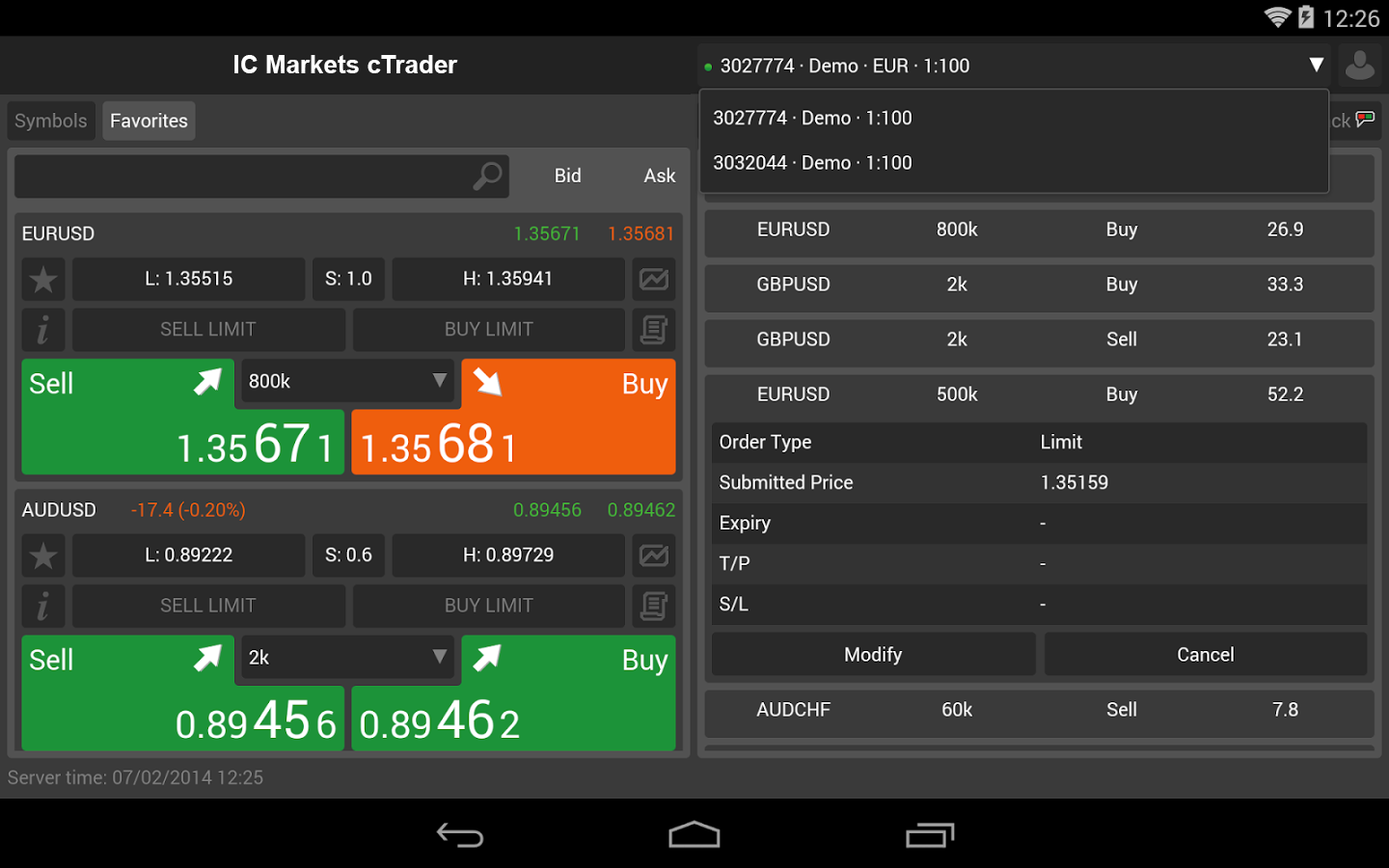Image resolution: width=1389 pixels, height=868 pixels.
Task: Click AUDUSD spread S: 0.6
Action: pyautogui.click(x=348, y=556)
